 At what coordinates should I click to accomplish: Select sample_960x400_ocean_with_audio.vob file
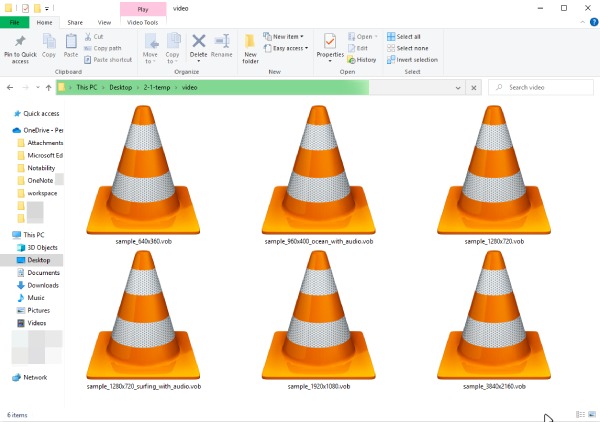point(318,175)
